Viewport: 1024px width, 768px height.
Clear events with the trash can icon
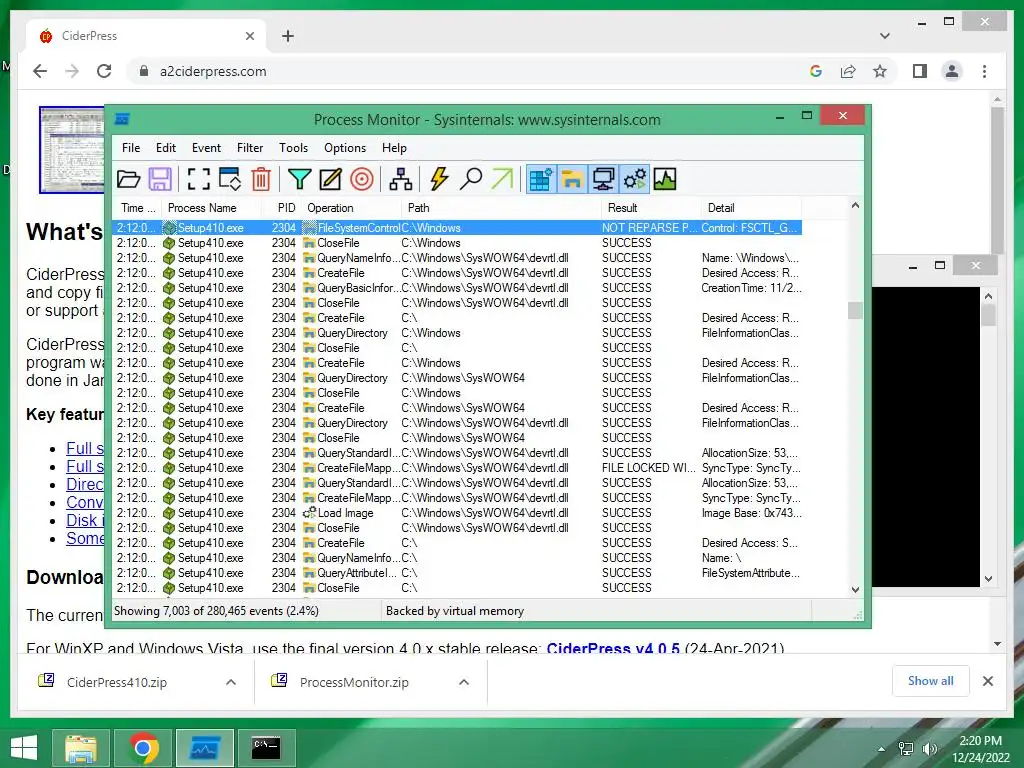click(261, 179)
